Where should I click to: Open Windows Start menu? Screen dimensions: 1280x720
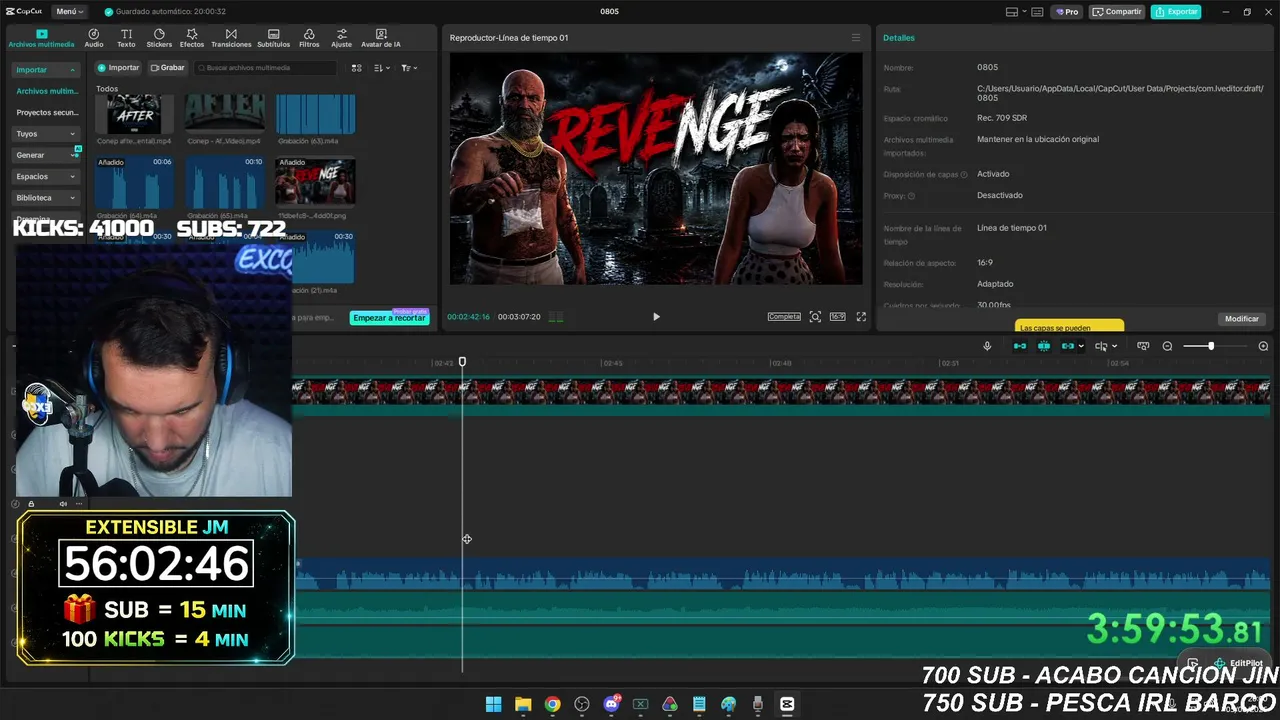click(x=493, y=704)
